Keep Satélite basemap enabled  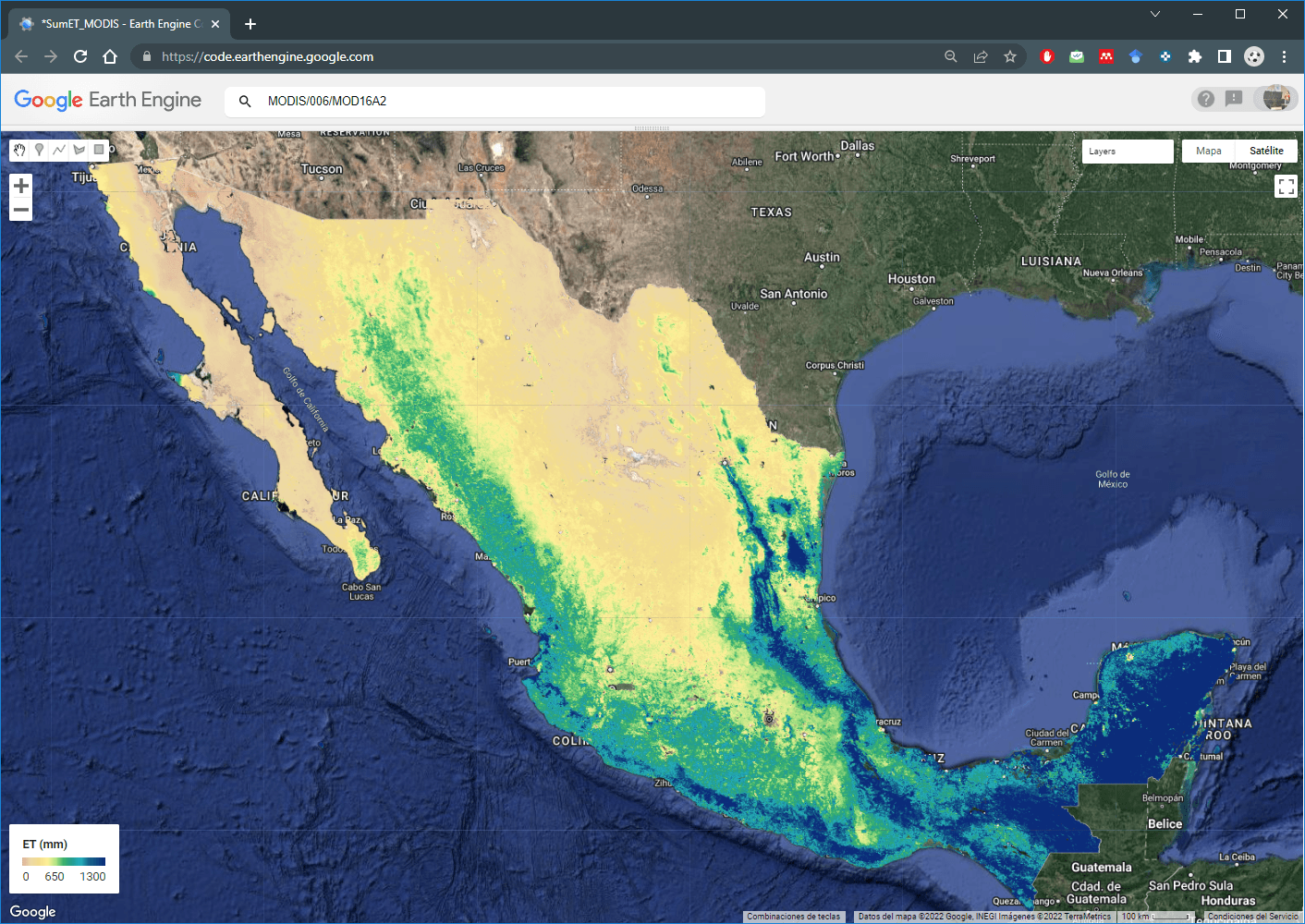click(x=1266, y=150)
